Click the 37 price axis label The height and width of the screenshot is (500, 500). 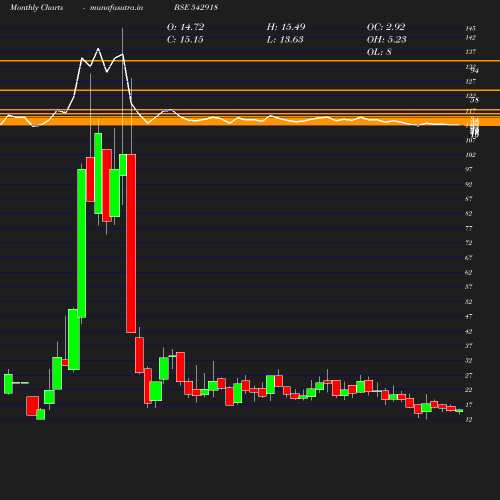[x=469, y=346]
